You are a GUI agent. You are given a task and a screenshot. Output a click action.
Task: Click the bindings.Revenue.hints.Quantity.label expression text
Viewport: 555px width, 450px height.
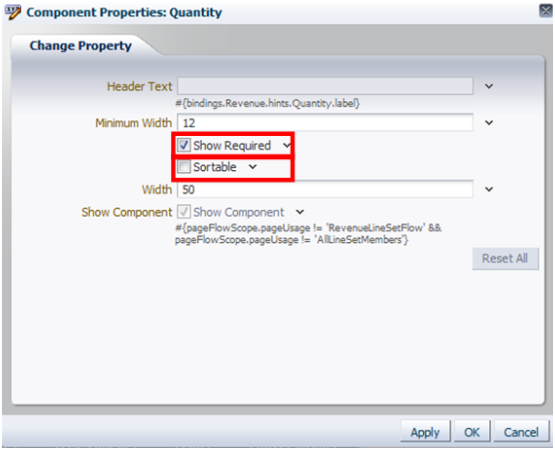[268, 103]
